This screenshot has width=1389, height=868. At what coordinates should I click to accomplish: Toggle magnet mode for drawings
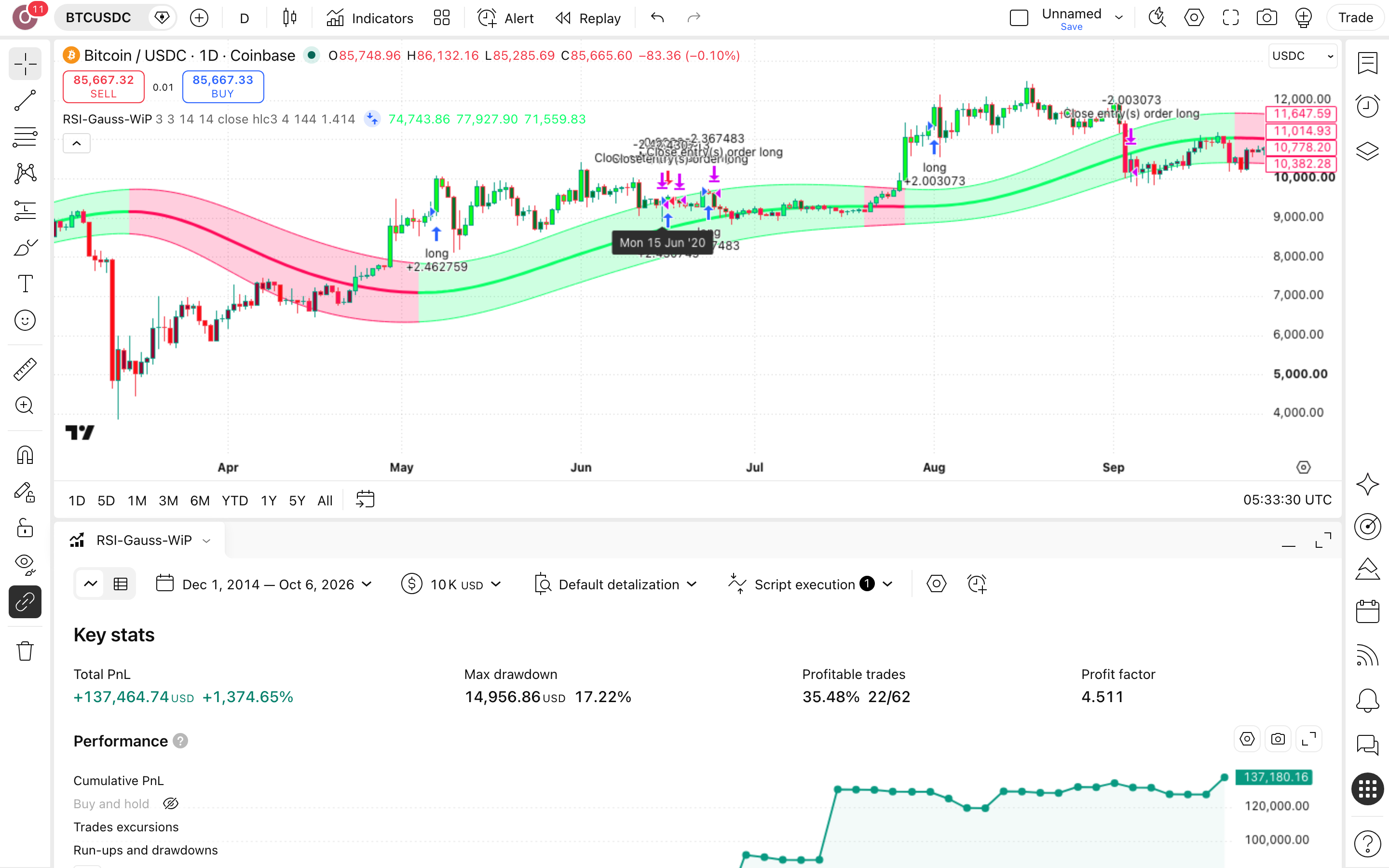coord(25,455)
